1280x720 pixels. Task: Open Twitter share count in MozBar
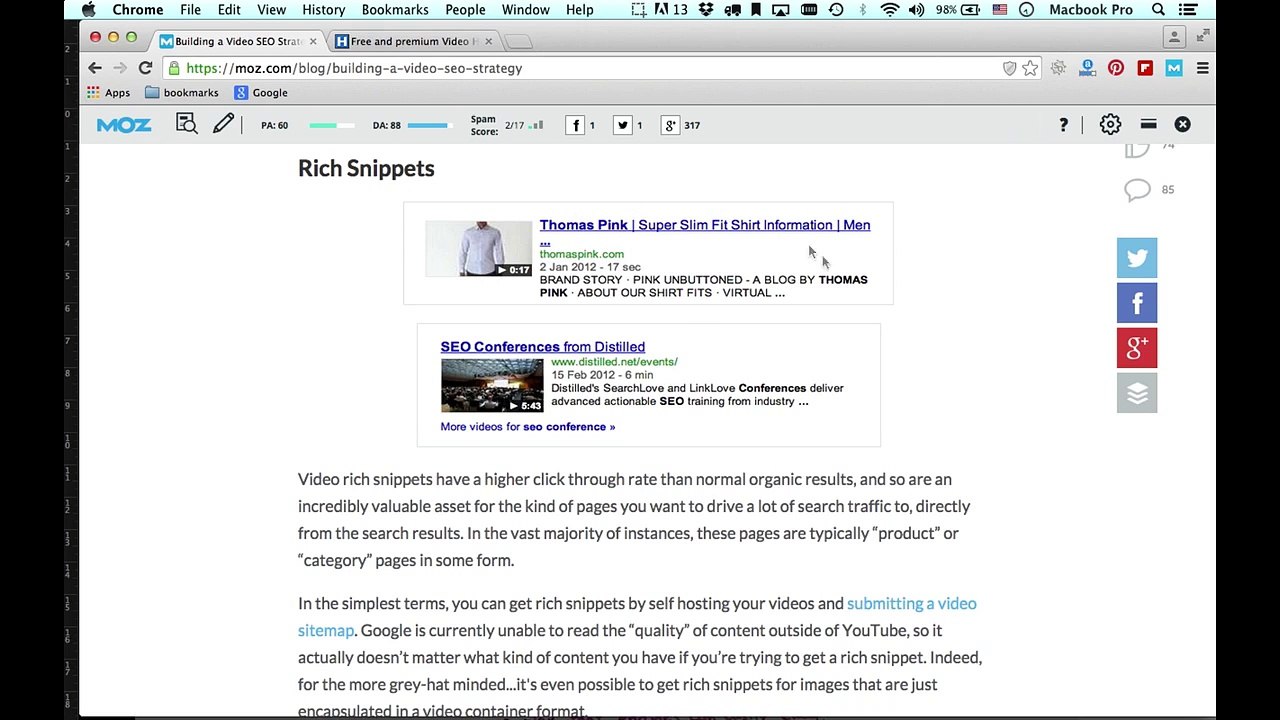[x=623, y=125]
